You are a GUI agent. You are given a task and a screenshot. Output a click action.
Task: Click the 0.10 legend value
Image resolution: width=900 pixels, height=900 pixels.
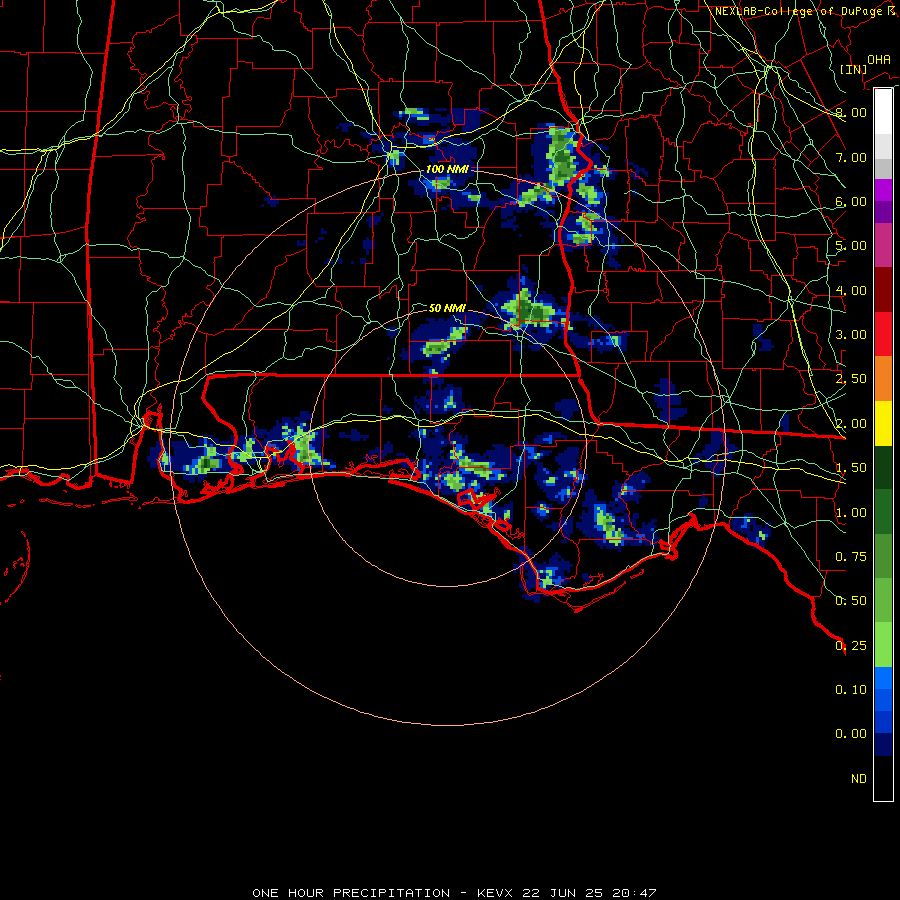[x=851, y=690]
